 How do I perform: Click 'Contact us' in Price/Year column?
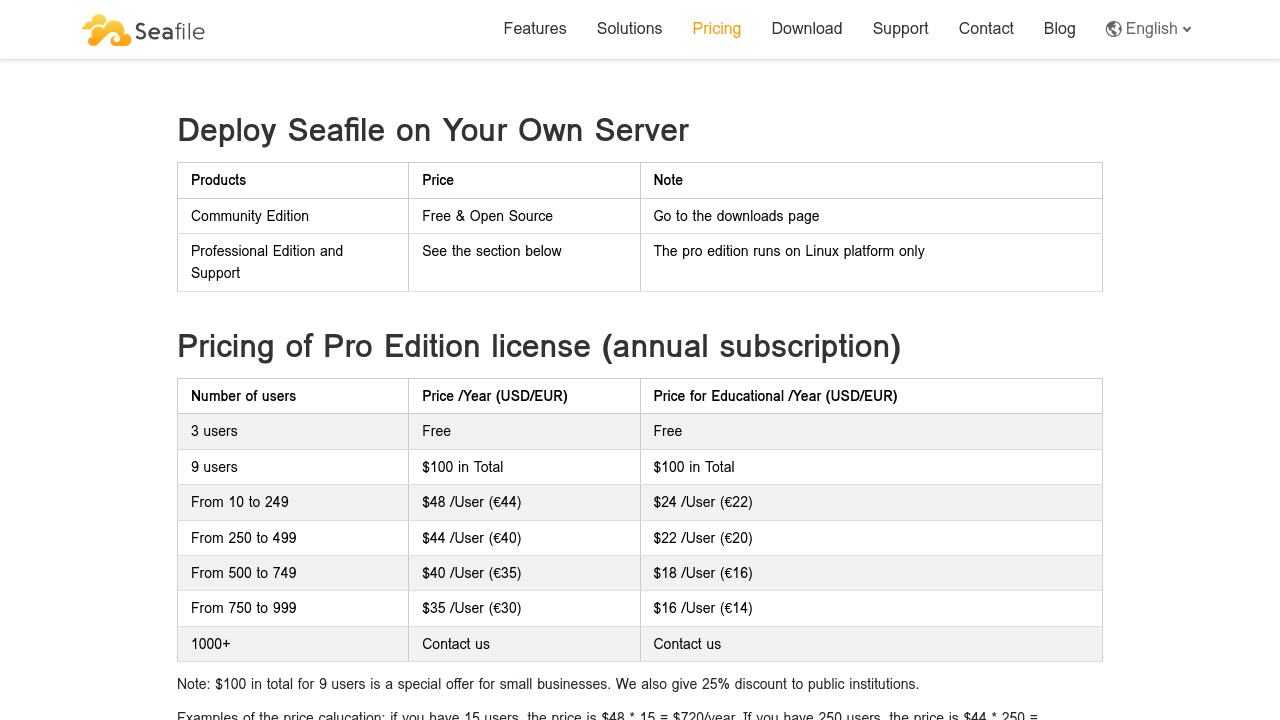456,644
